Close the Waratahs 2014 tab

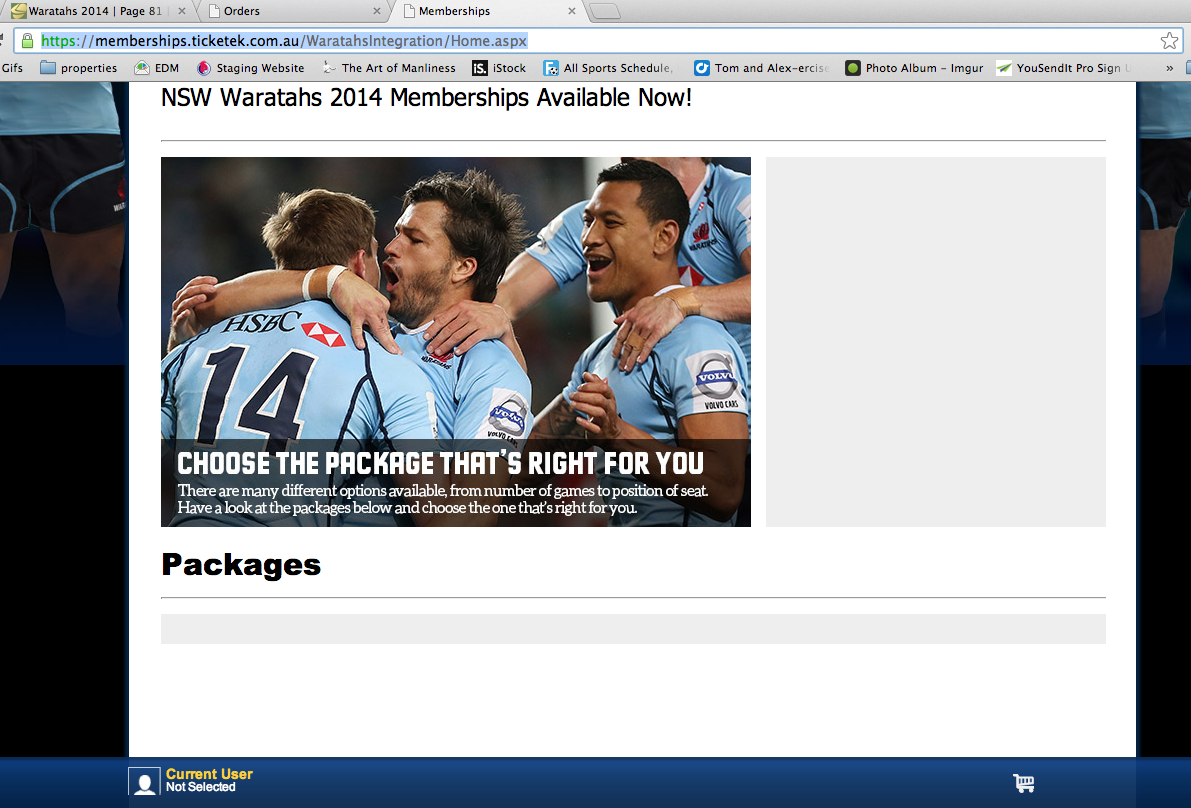[182, 11]
